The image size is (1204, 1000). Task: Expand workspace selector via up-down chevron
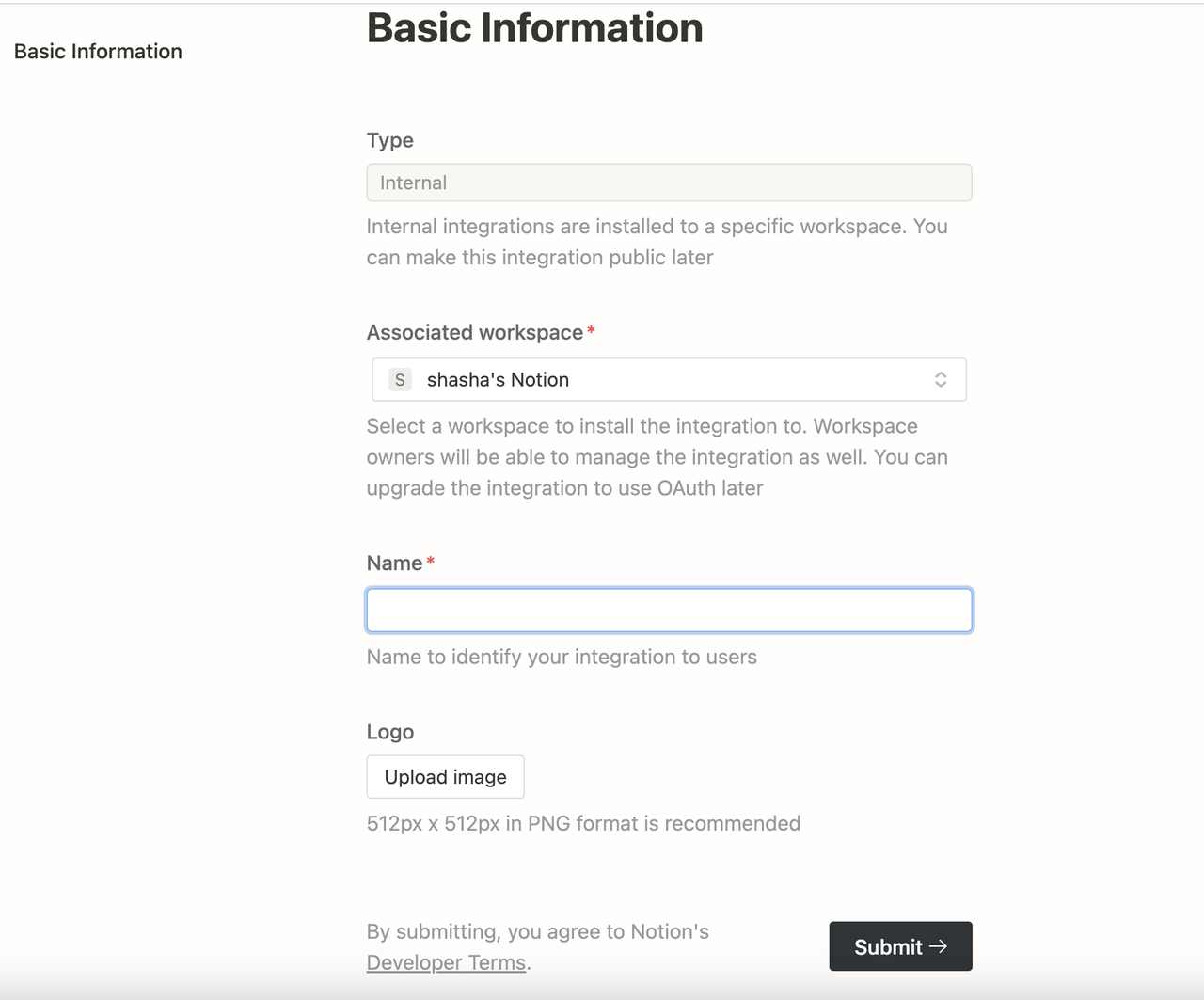point(941,380)
